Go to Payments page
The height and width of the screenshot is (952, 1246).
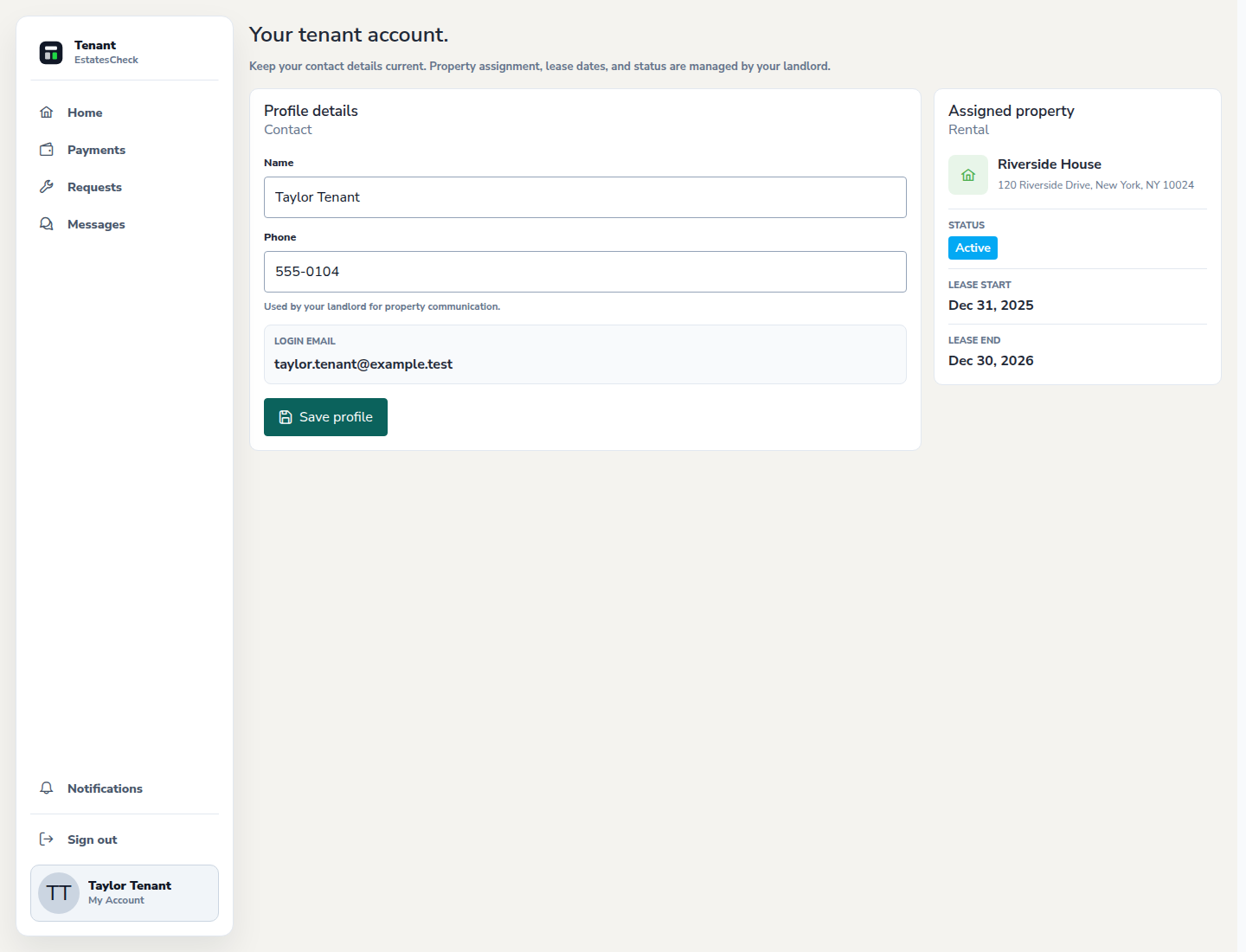tap(125, 150)
